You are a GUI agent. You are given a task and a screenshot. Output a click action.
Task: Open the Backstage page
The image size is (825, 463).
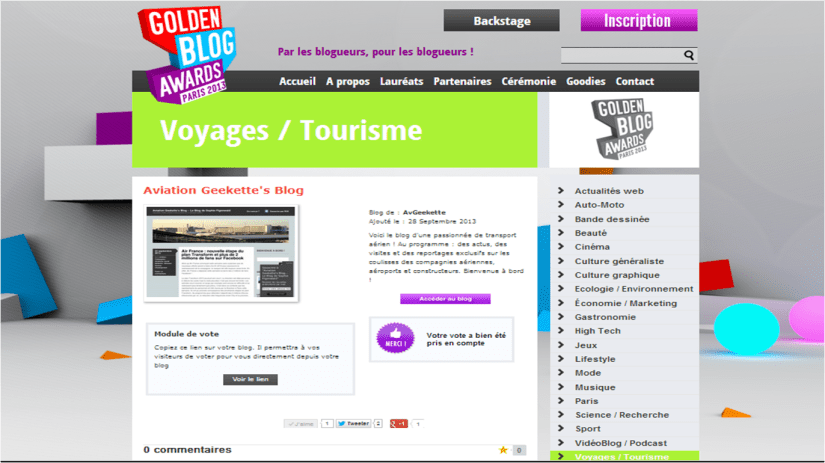click(501, 21)
